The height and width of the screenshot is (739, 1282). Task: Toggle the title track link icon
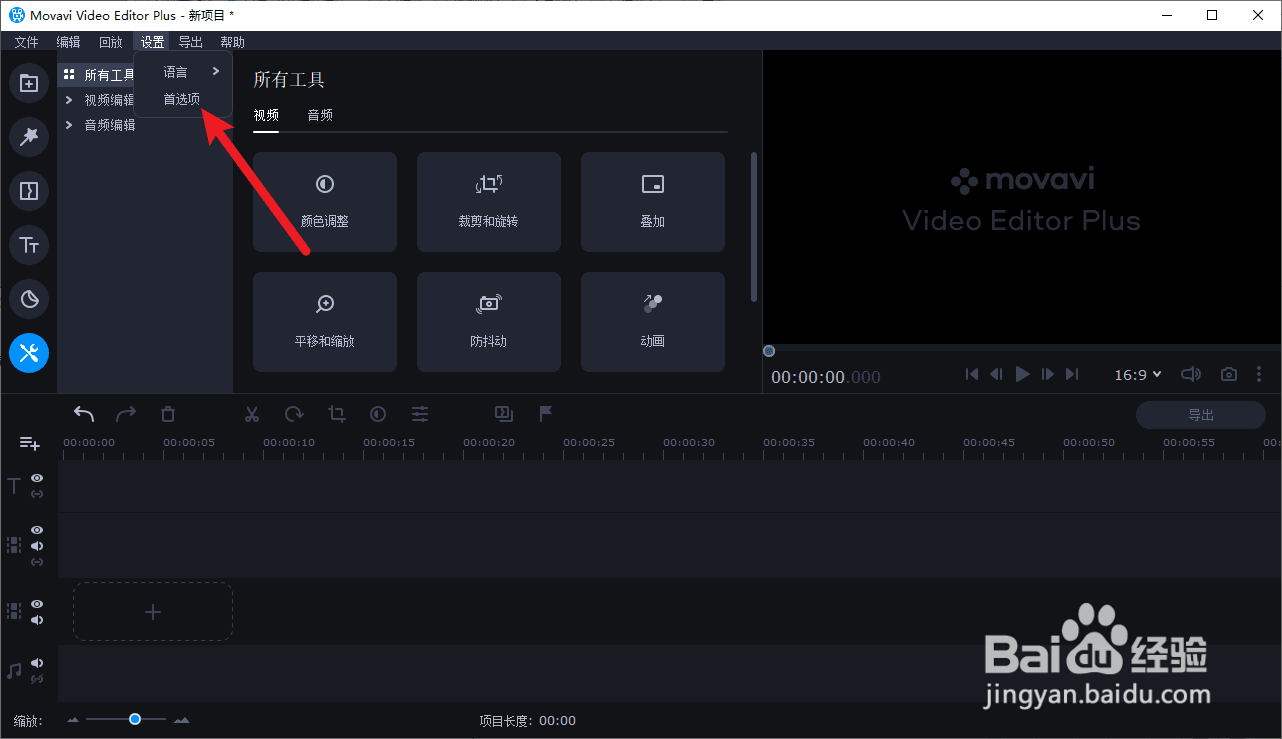pyautogui.click(x=37, y=494)
